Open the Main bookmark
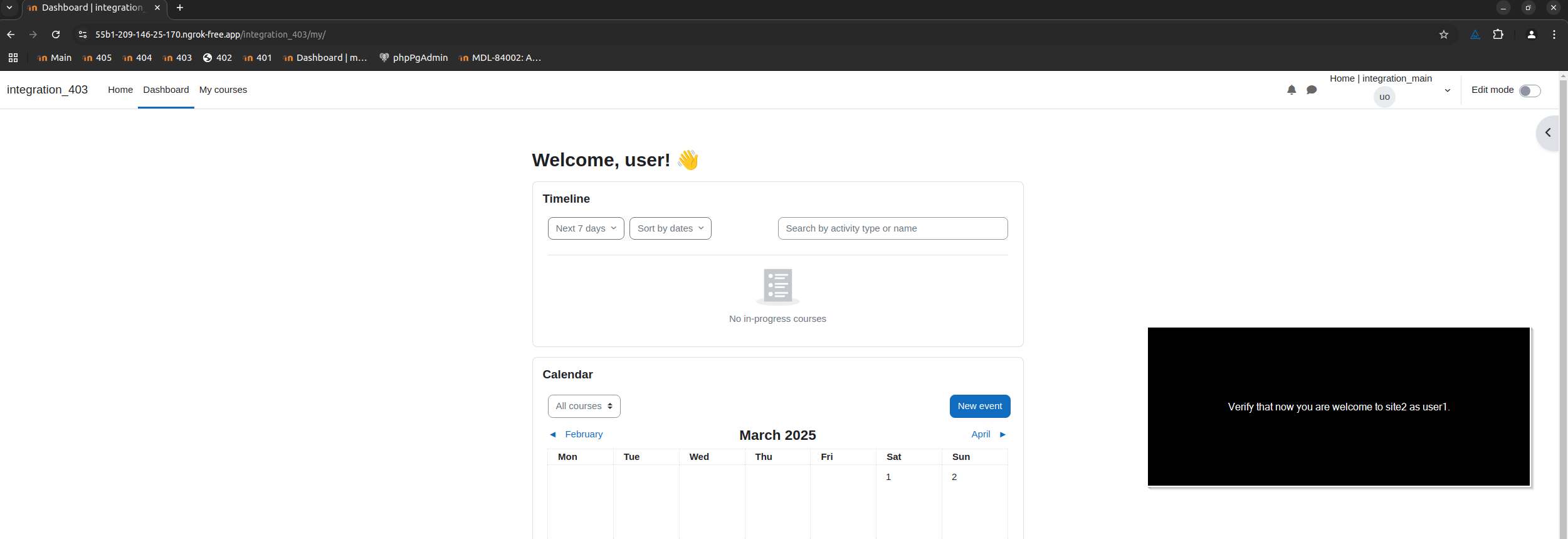Screen dimensions: 1568x539 click(54, 58)
